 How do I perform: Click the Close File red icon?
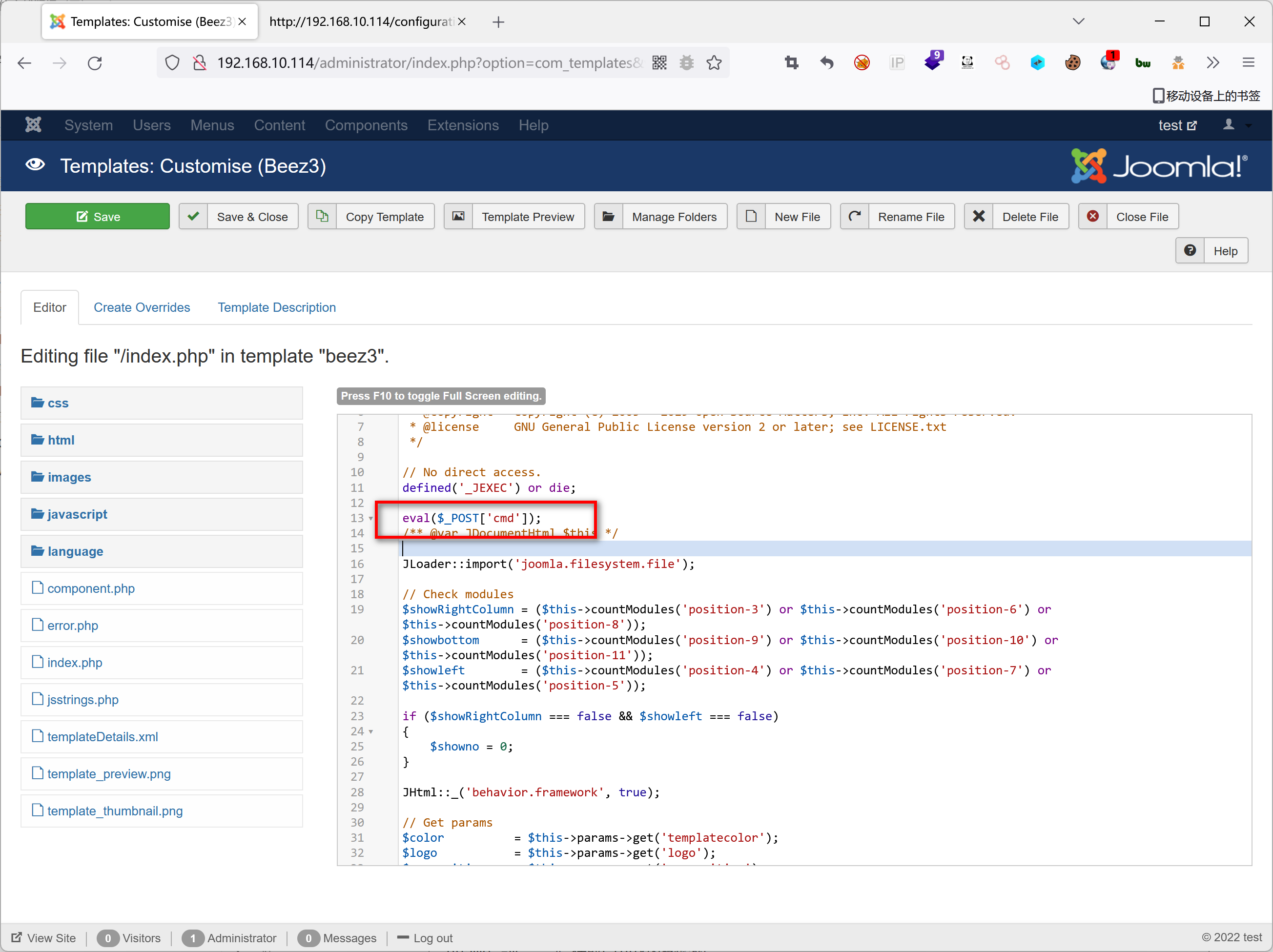click(x=1092, y=216)
